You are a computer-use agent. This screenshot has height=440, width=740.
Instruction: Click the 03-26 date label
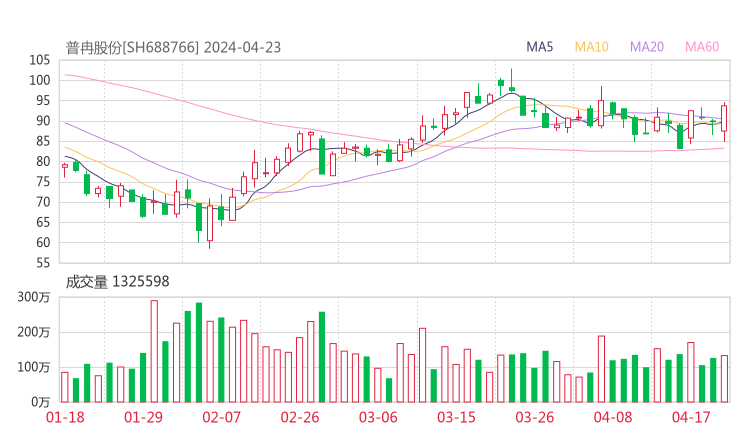point(535,417)
